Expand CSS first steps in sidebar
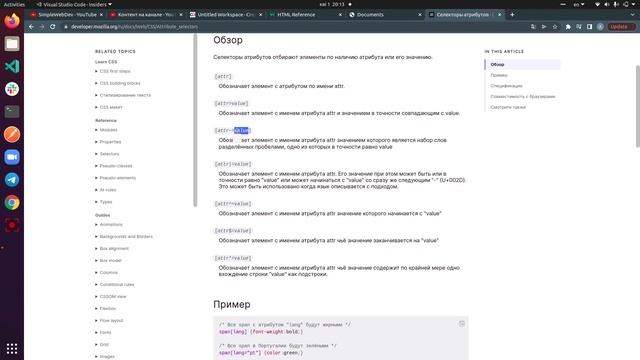The height and width of the screenshot is (360, 640). point(113,71)
